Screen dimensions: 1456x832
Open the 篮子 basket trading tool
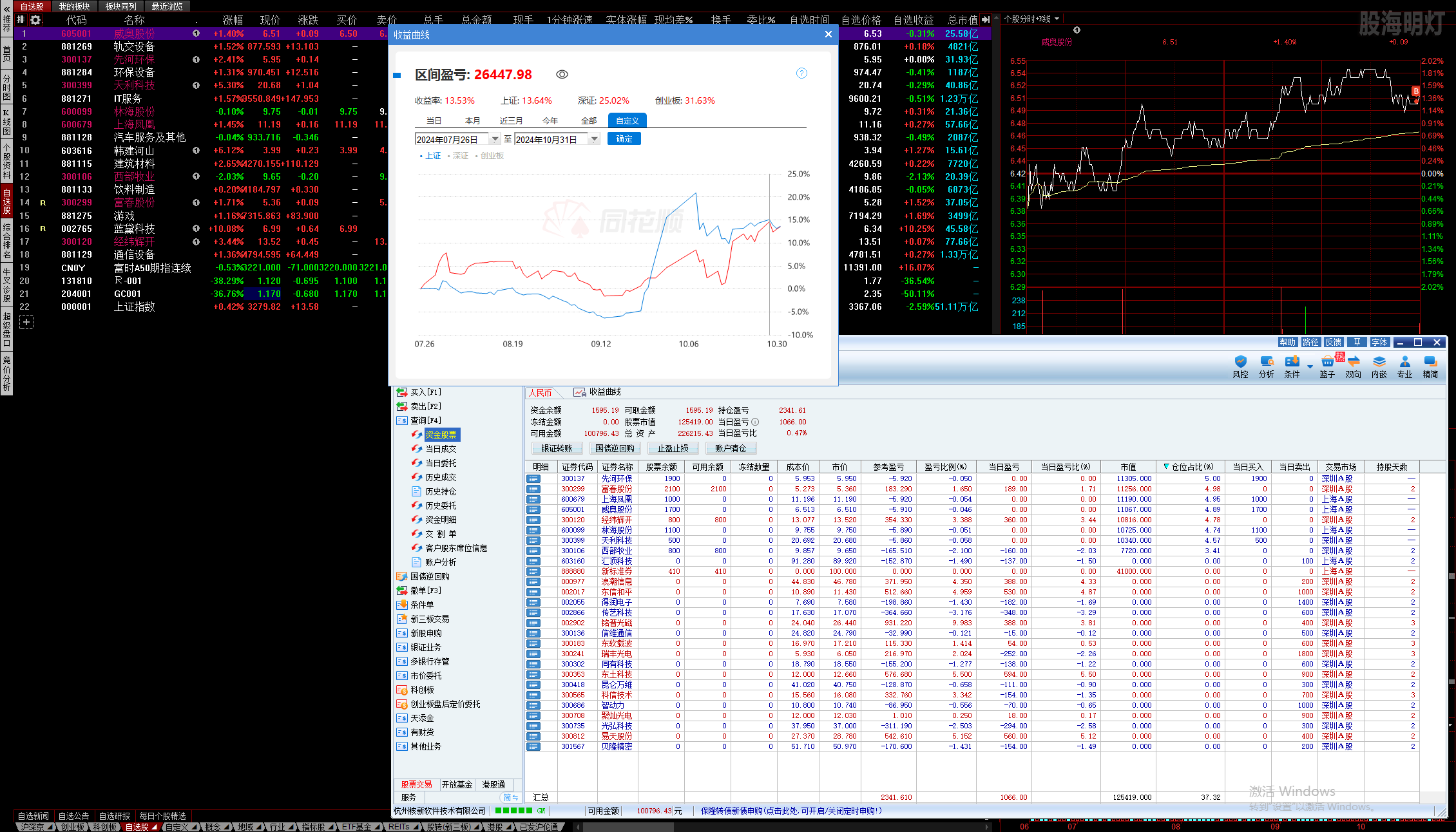[1327, 366]
